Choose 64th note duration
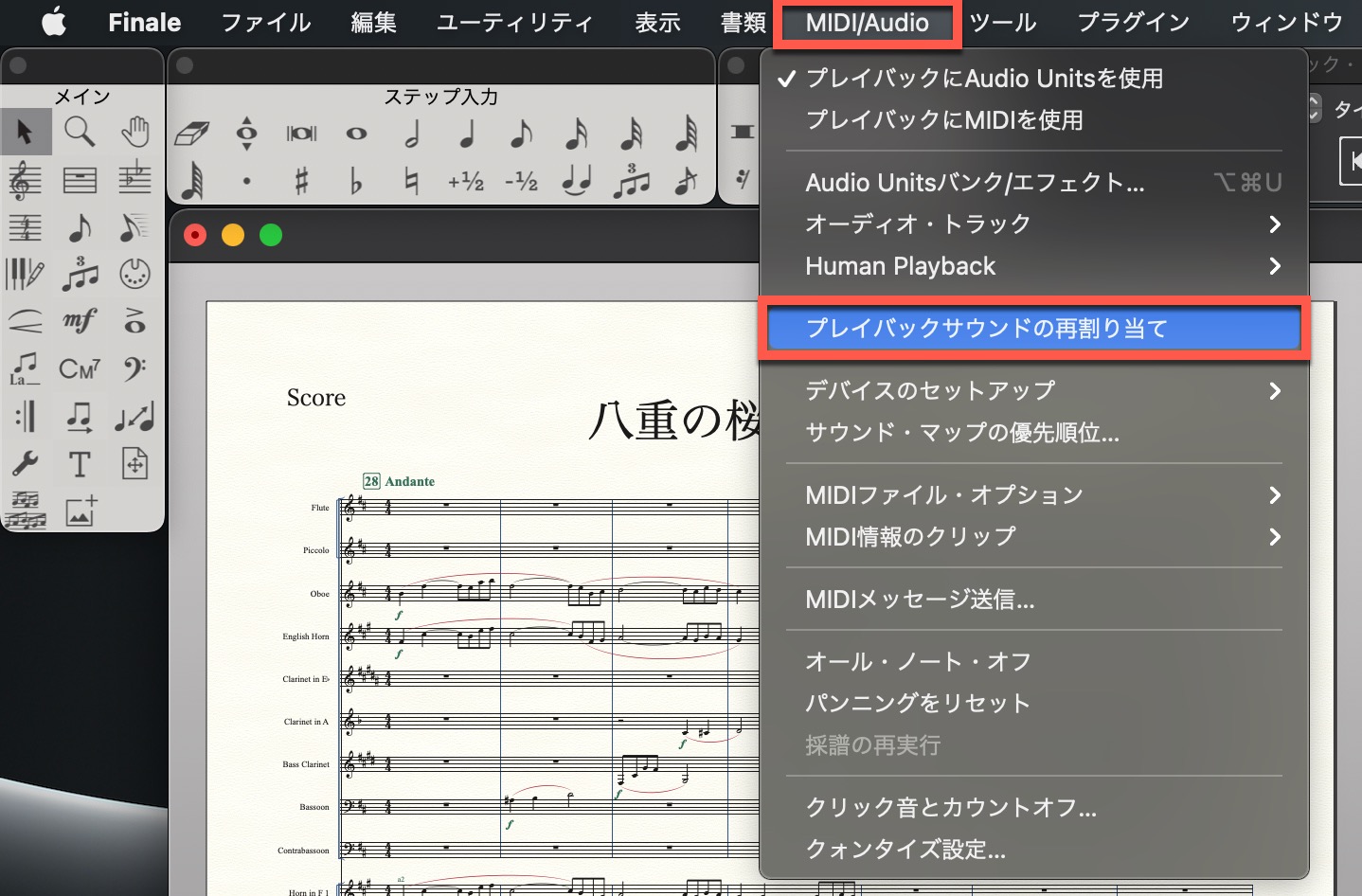Viewport: 1362px width, 896px height. pyautogui.click(x=686, y=134)
